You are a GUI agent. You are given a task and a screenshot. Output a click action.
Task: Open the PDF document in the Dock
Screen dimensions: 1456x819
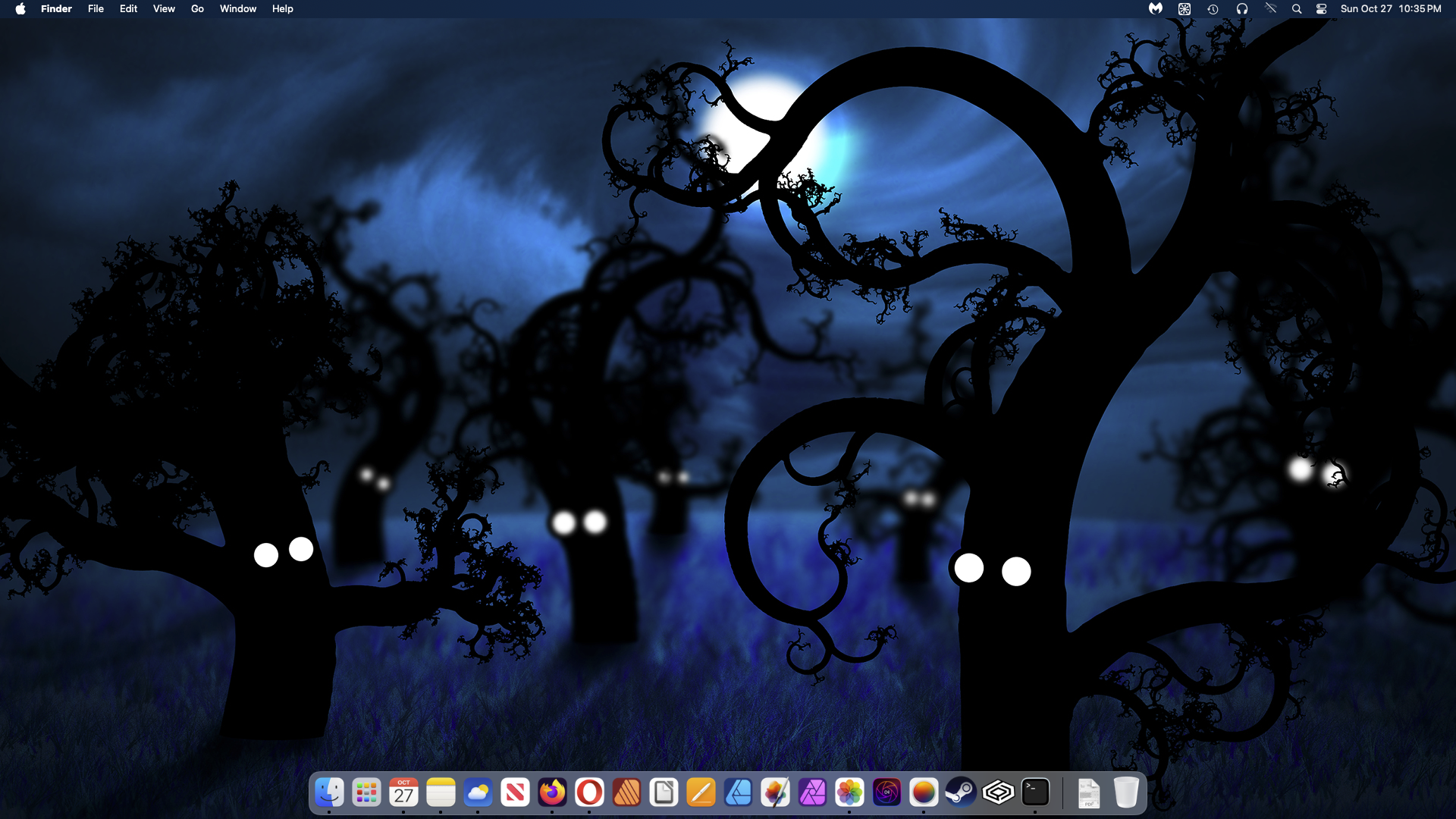pos(1089,792)
